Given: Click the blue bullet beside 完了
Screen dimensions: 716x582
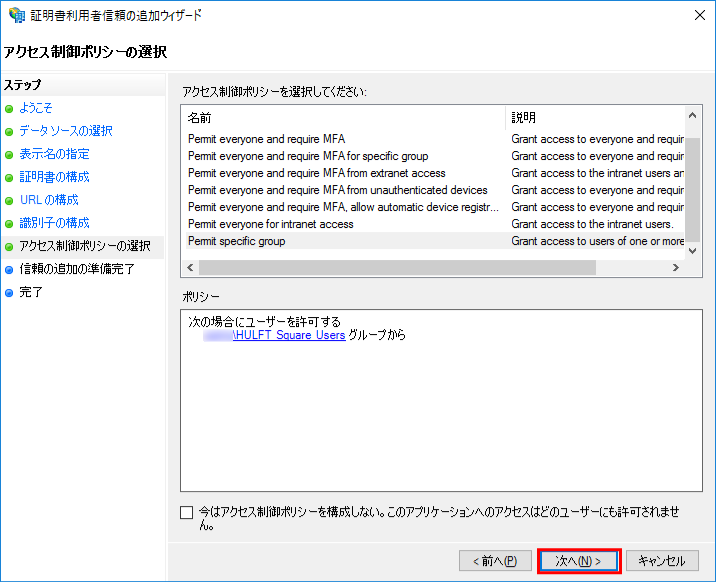Looking at the screenshot, I should coord(10,293).
